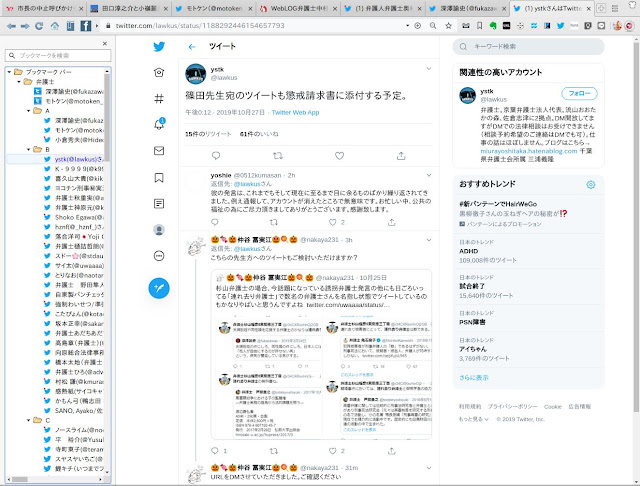The image size is (640, 486).
Task: Collapse the 弁護士 bookmark folder
Action: click(19, 82)
